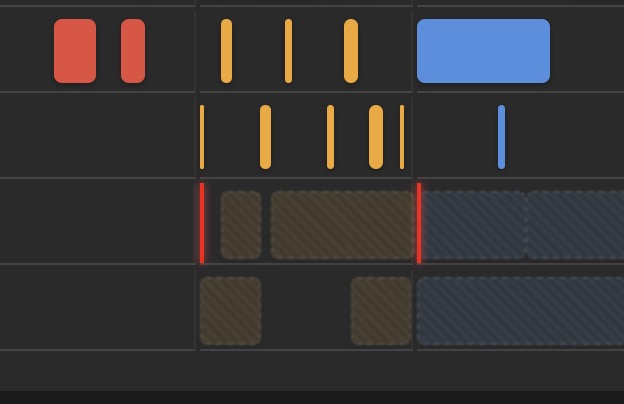
Task: Select the thinnest orange bar in the top row
Action: (x=289, y=51)
